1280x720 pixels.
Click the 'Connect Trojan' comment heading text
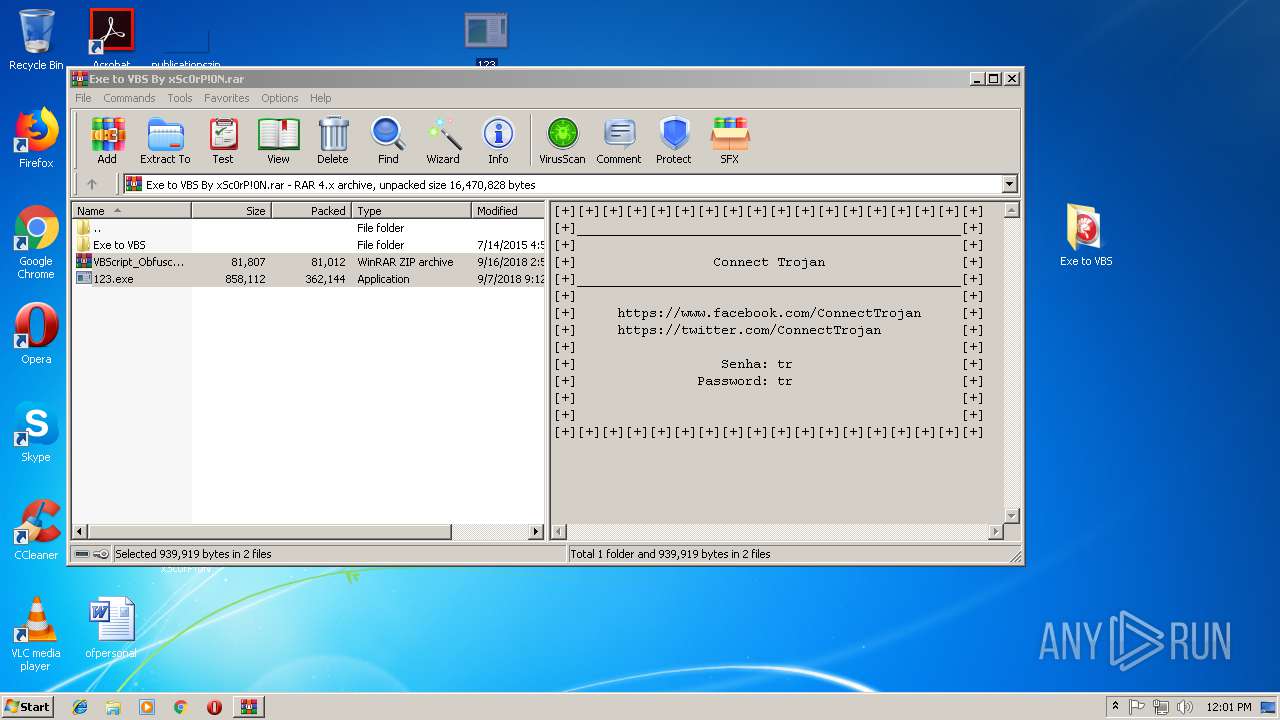coord(769,262)
